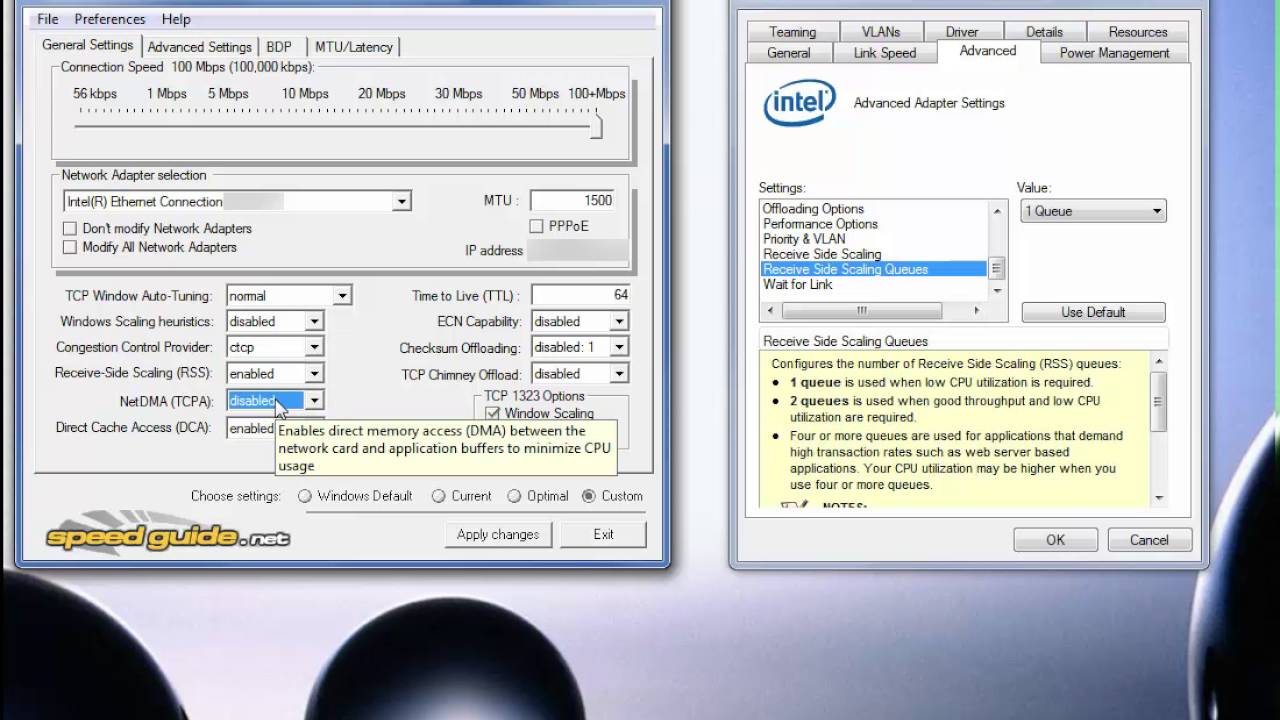This screenshot has height=720, width=1280.
Task: Open the Details tab
Action: click(x=1044, y=32)
